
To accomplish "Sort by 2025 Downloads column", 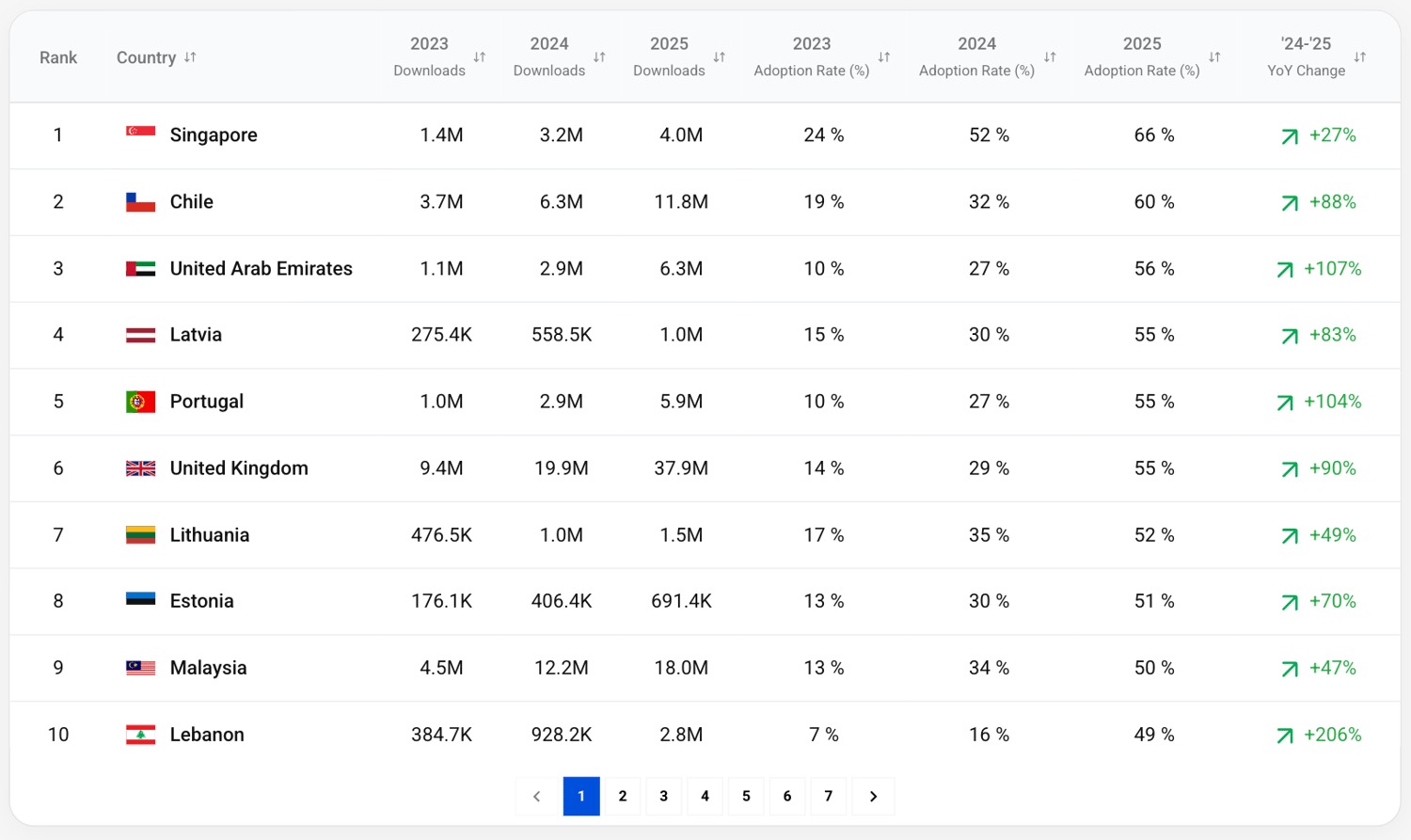I will 720,57.
